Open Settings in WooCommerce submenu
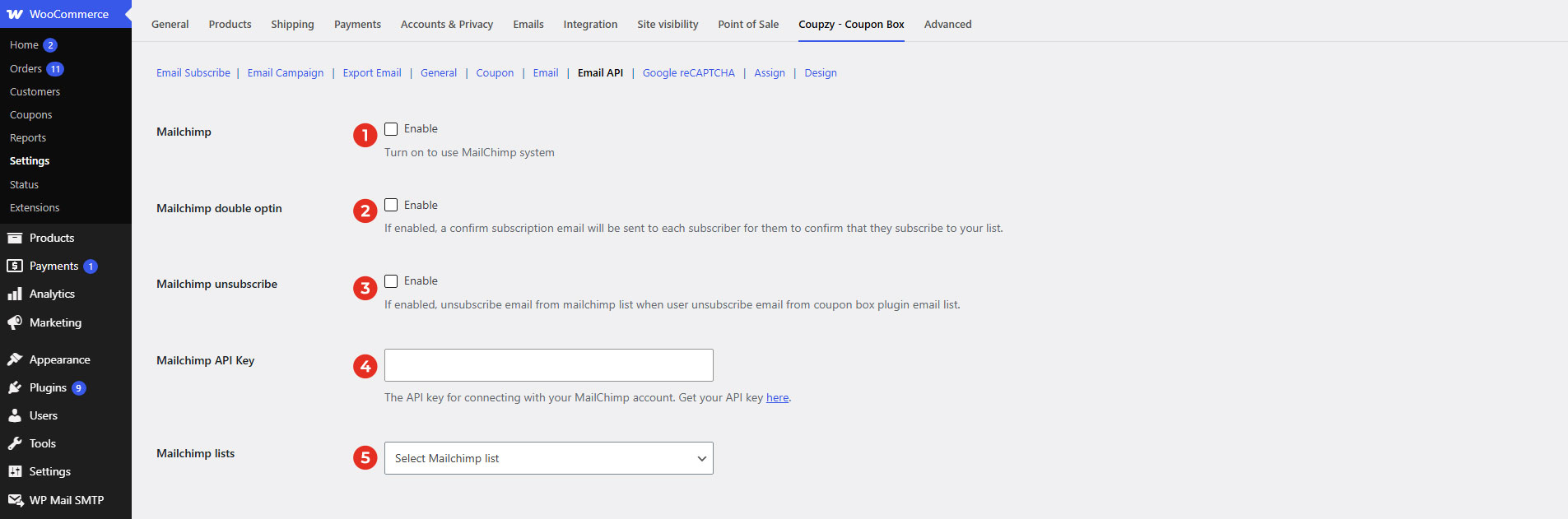The image size is (1568, 519). 30,160
